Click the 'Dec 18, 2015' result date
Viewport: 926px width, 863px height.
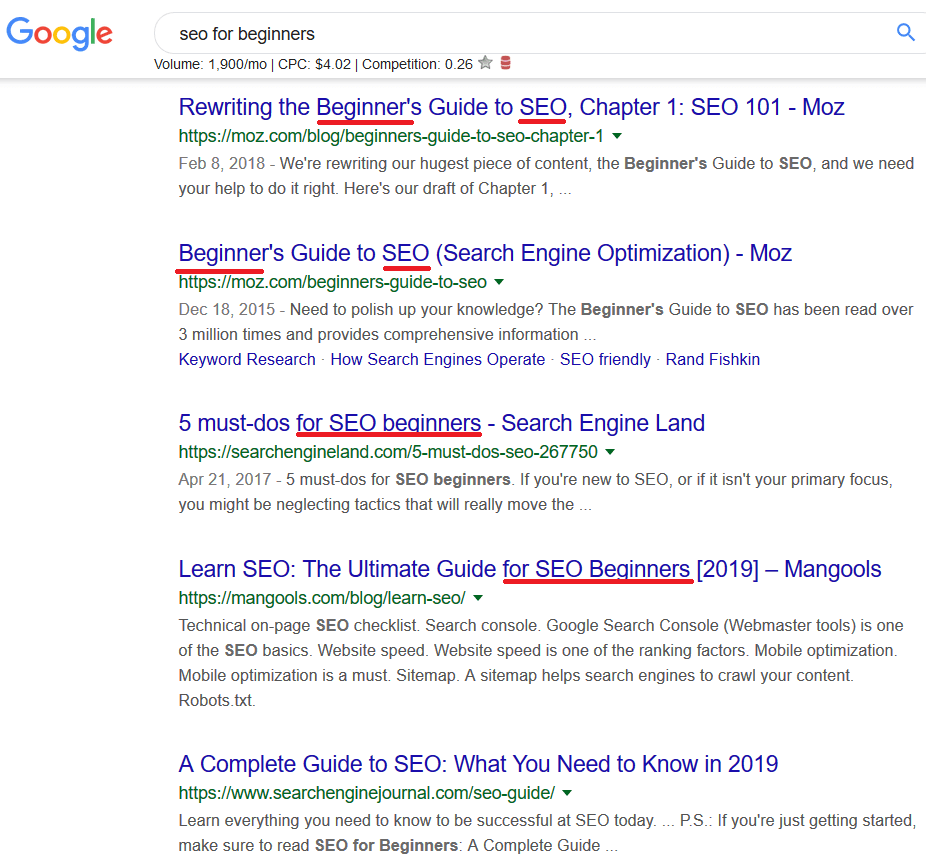tap(227, 309)
